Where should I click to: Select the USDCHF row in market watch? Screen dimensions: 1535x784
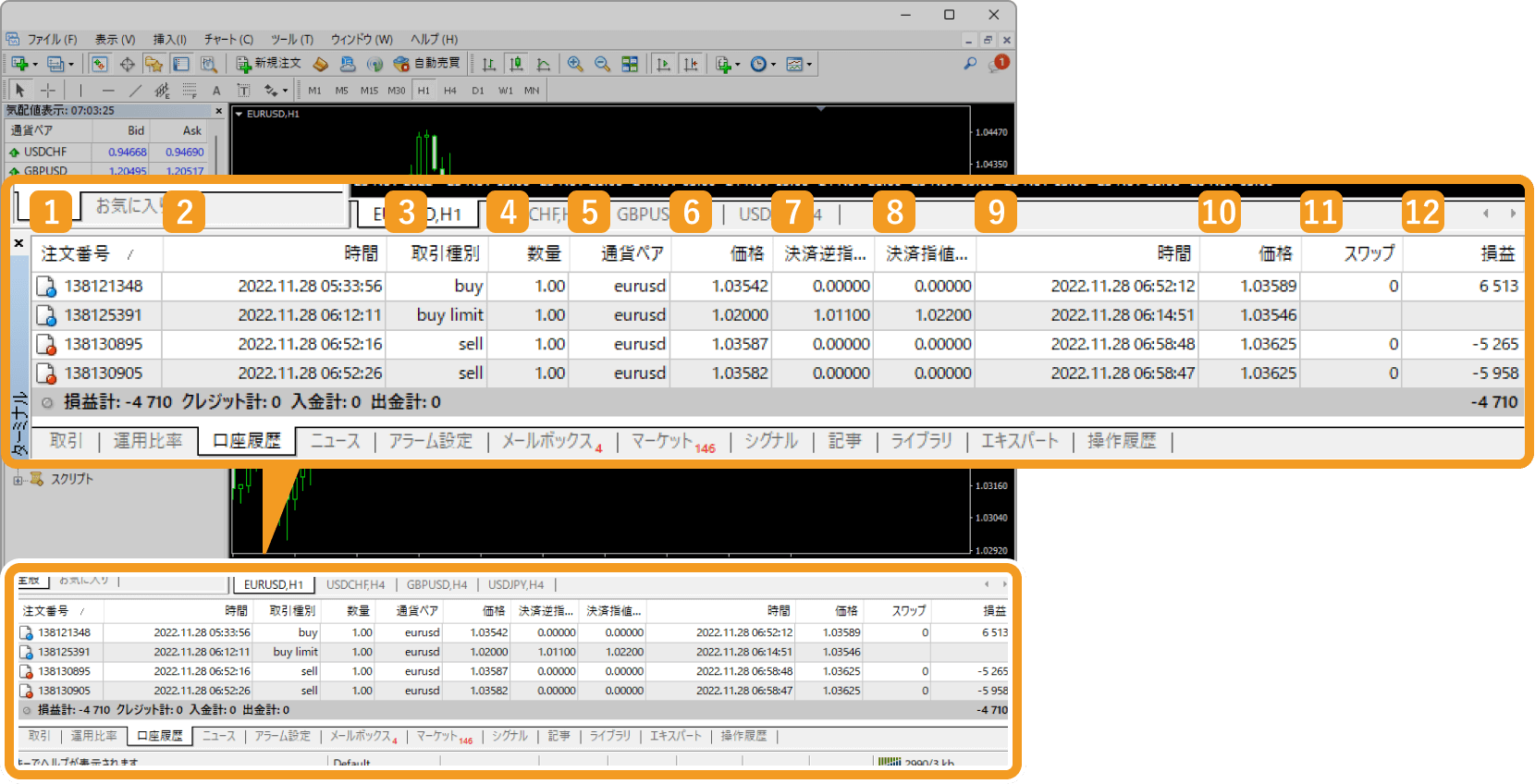(106, 153)
